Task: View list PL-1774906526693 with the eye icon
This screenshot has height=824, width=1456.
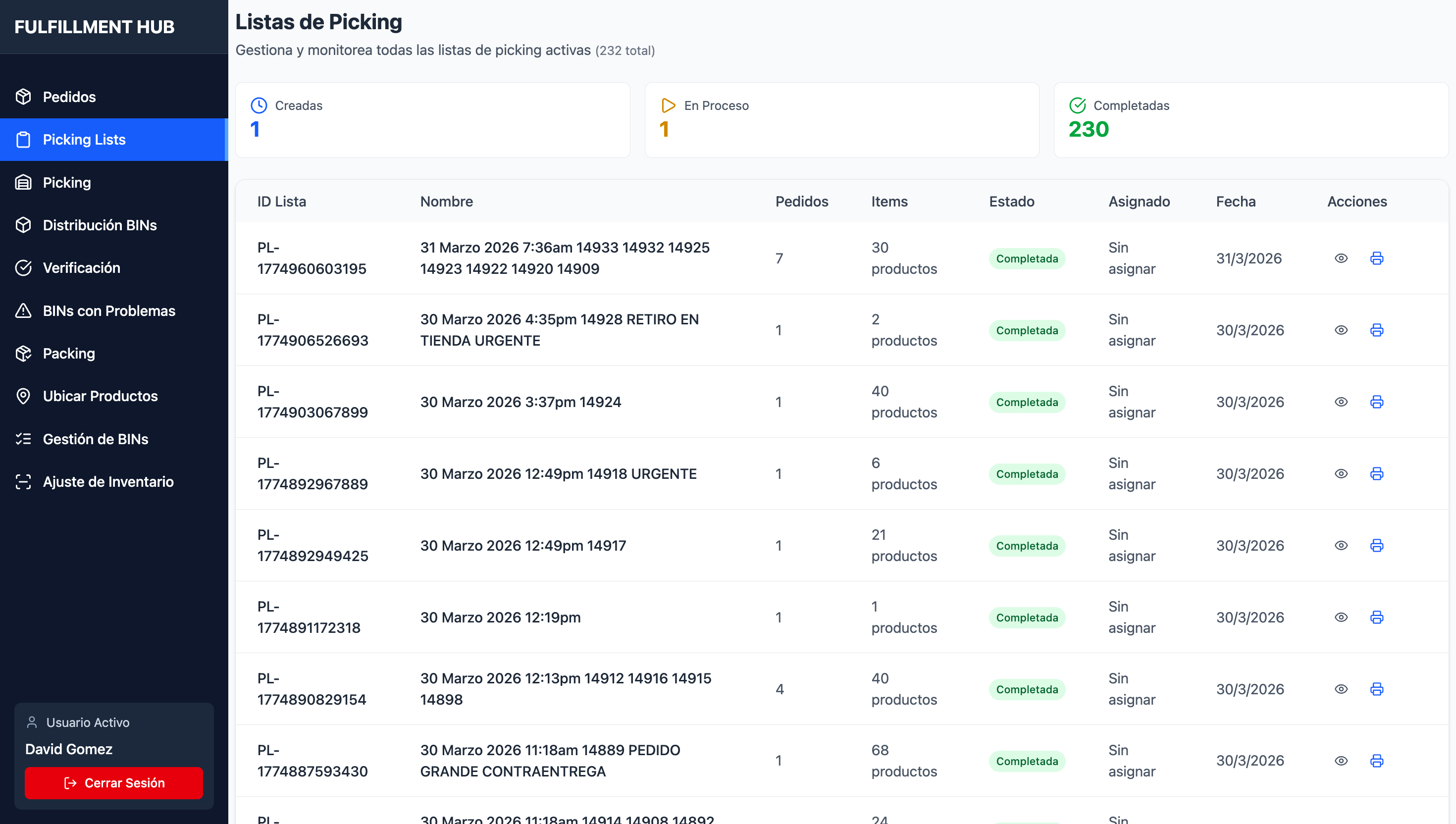Action: 1341,330
